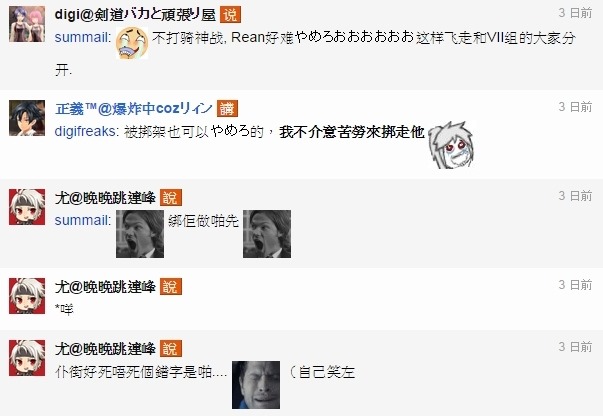Click the crying yellow emoticon in first post

(132, 42)
